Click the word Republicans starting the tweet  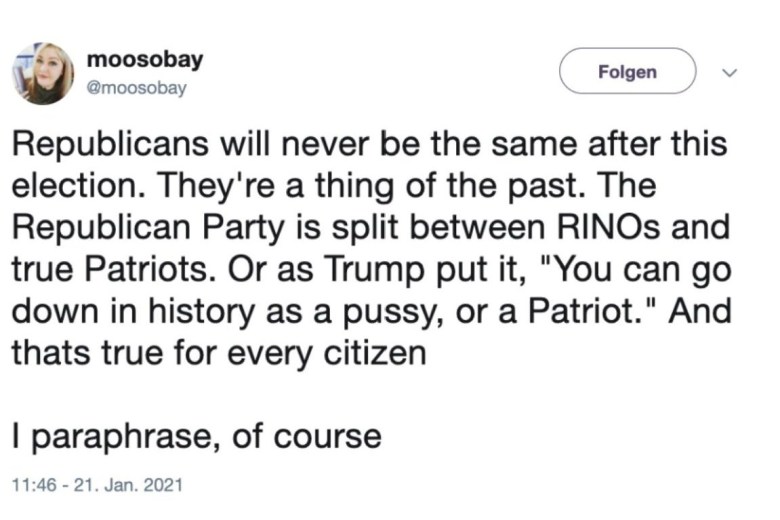click(110, 144)
